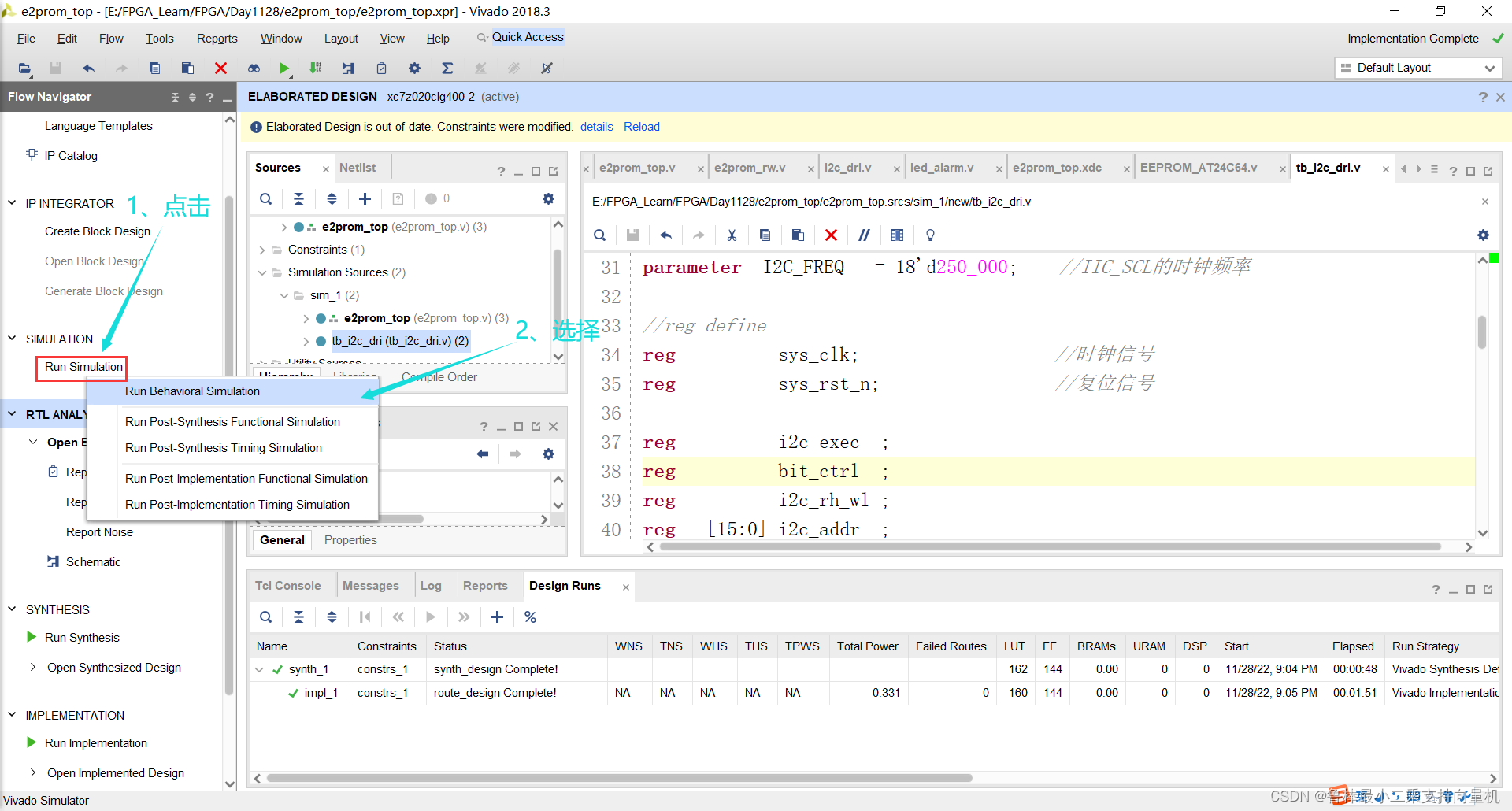The width and height of the screenshot is (1512, 811).
Task: Open the Flow menu
Action: (111, 39)
